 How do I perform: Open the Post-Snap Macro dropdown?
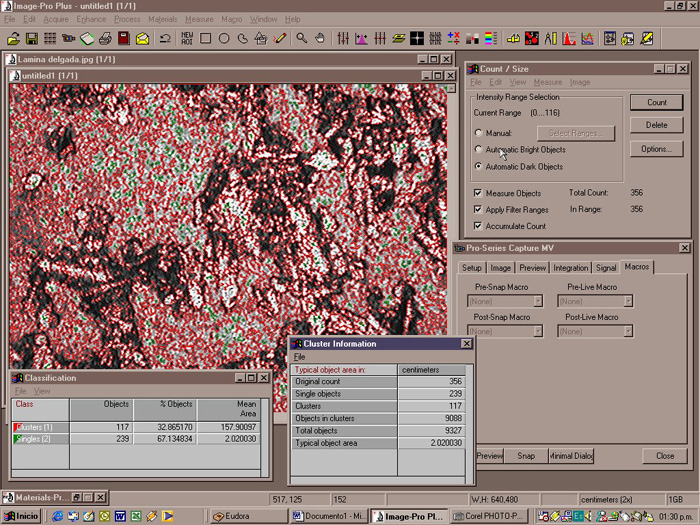(538, 331)
